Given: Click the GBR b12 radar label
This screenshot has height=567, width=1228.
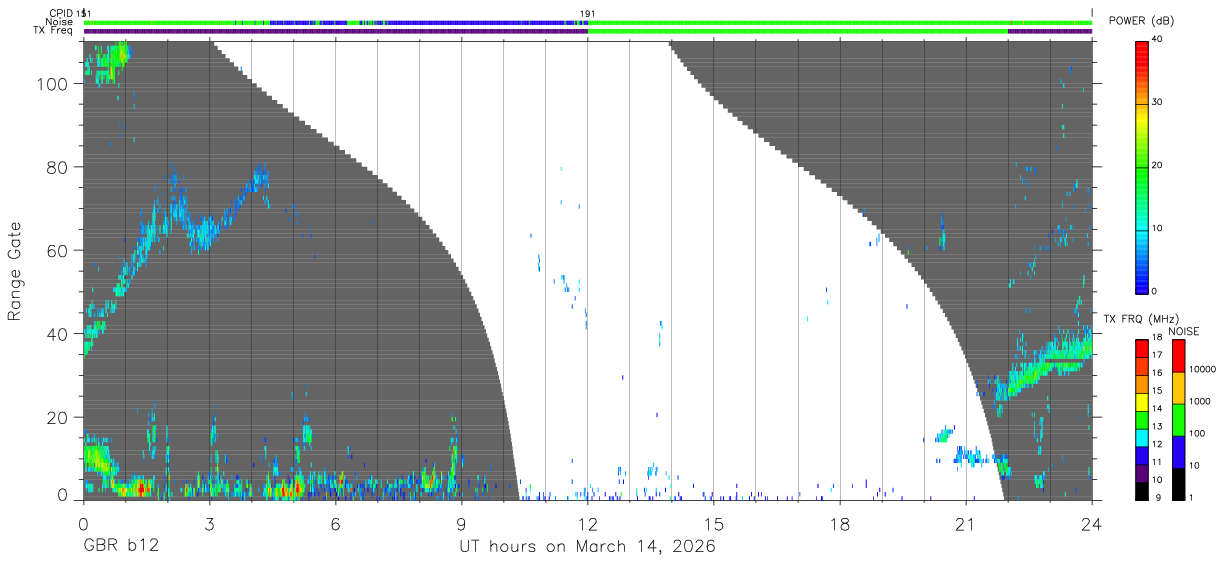Looking at the screenshot, I should click(120, 547).
